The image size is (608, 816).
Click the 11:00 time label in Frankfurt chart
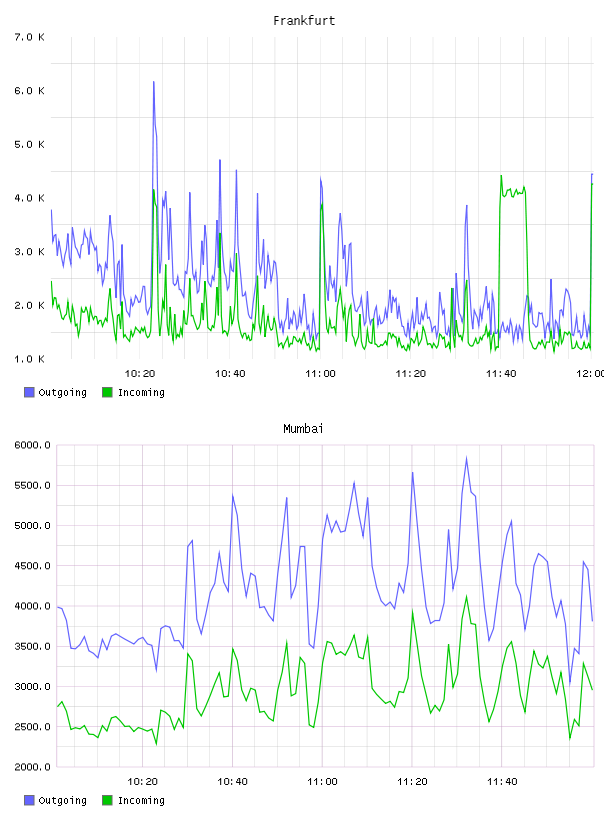(320, 373)
